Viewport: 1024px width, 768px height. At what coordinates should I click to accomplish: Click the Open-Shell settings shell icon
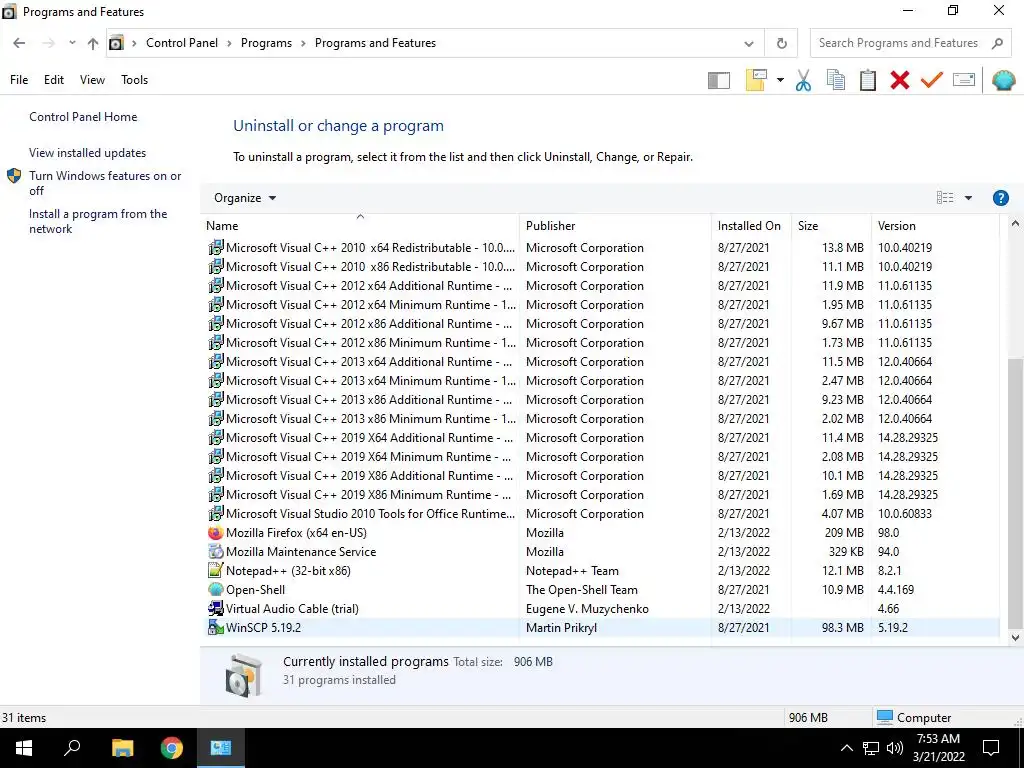click(x=1003, y=80)
